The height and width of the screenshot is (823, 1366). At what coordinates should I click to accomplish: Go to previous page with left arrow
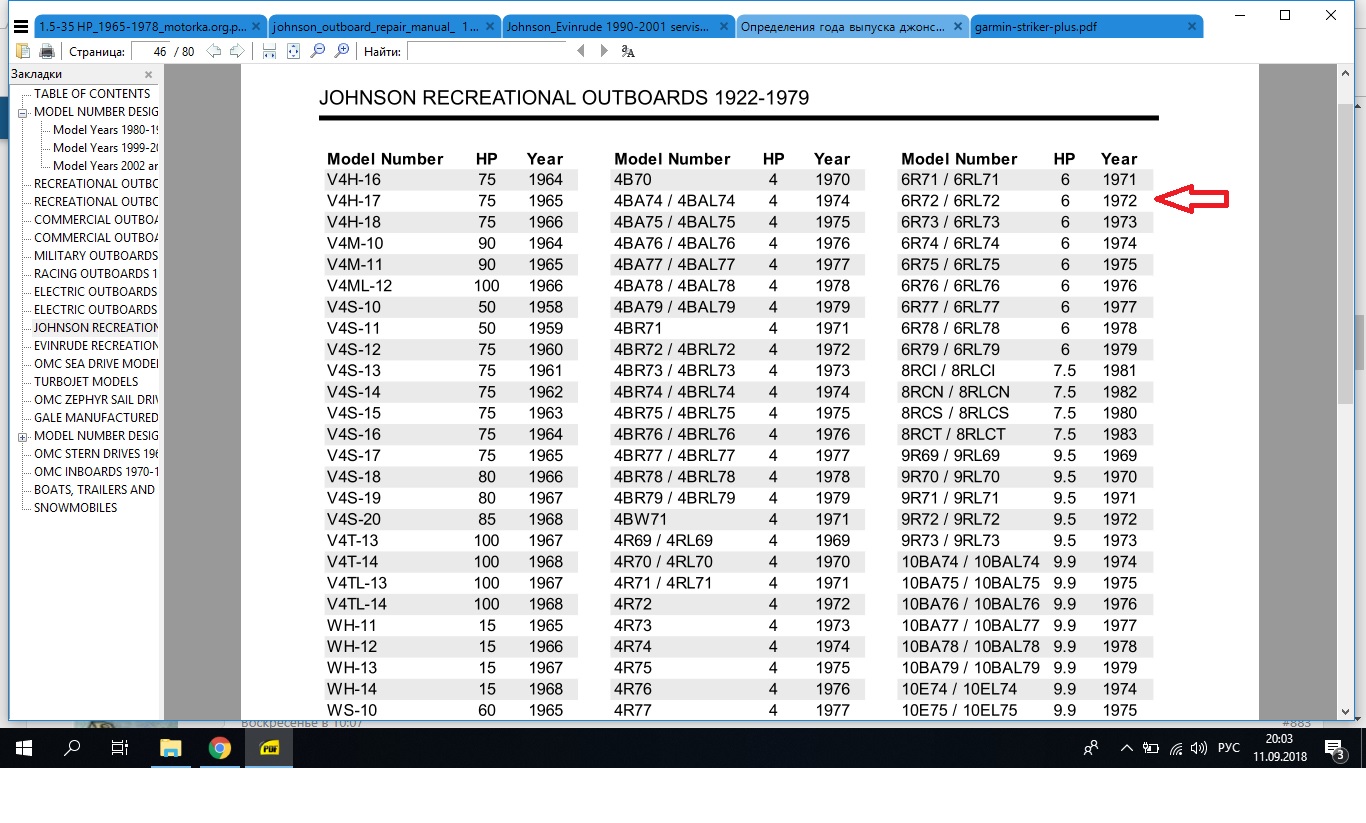coord(214,51)
